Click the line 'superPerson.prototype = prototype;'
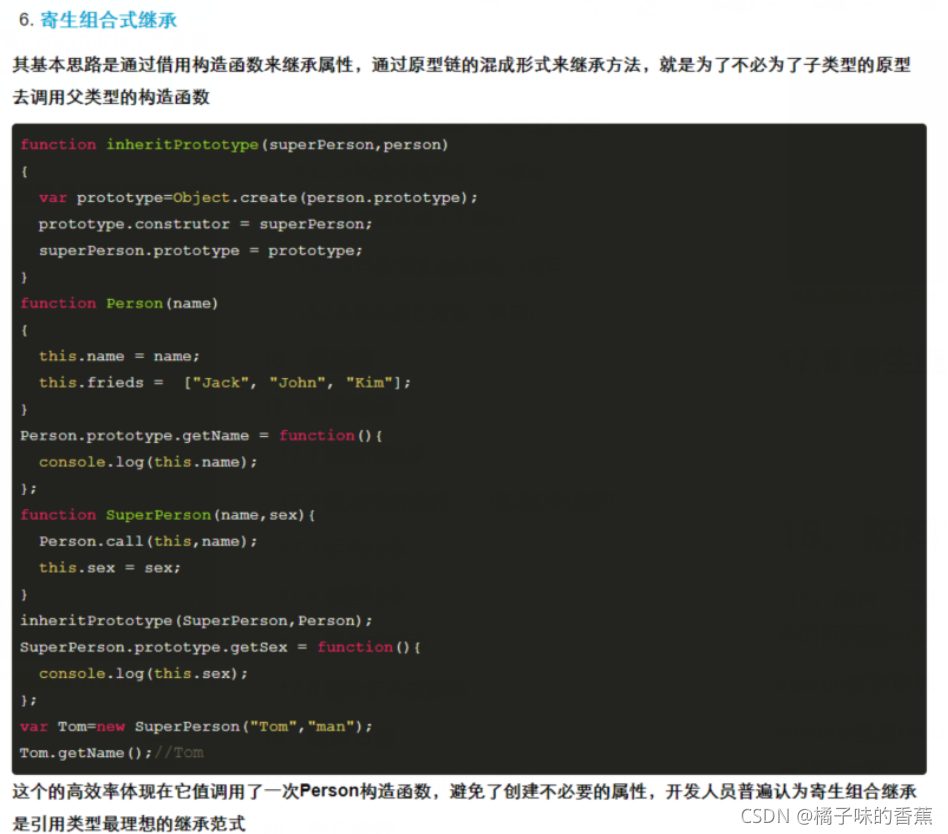 coord(201,250)
